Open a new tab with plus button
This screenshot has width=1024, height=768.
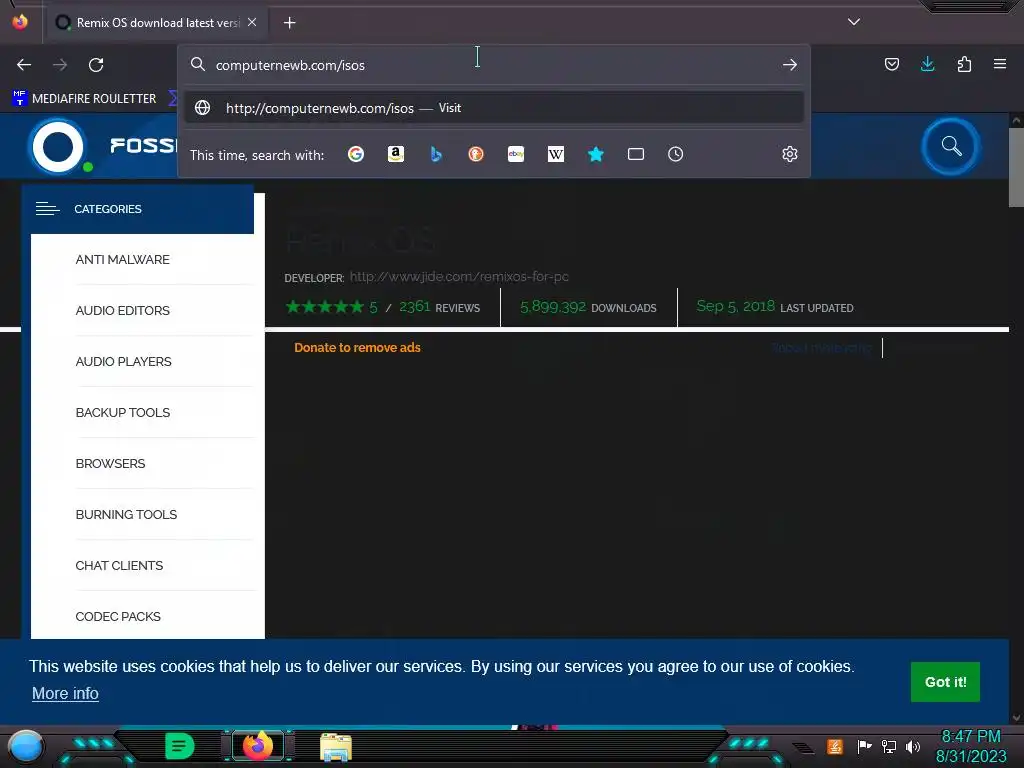pyautogui.click(x=289, y=23)
